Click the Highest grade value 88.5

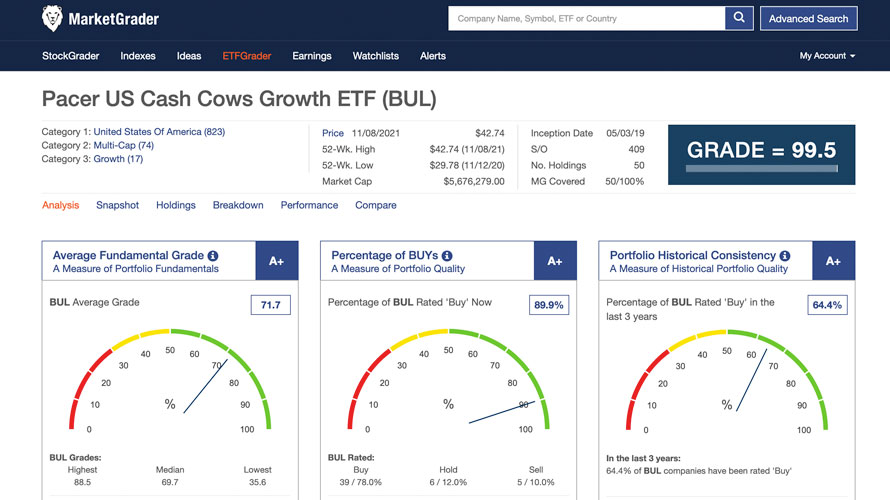coord(82,482)
